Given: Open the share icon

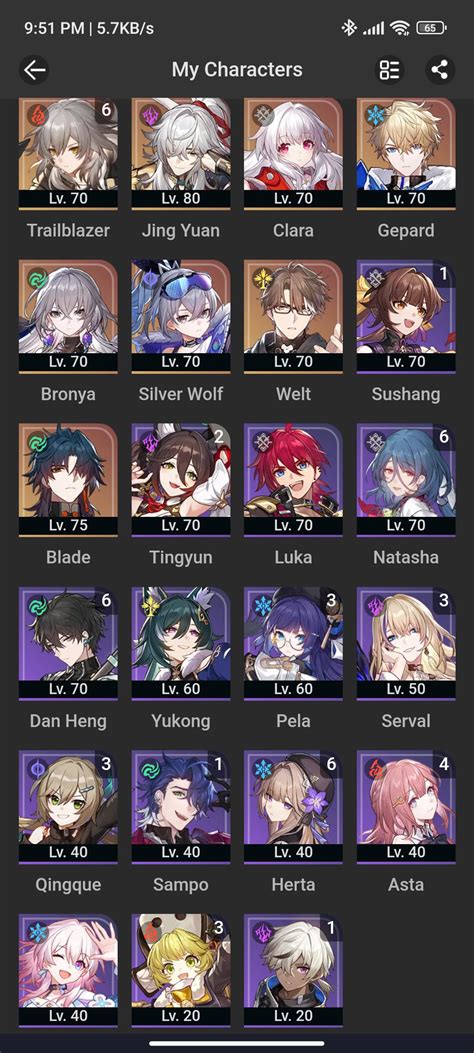Looking at the screenshot, I should coord(440,70).
